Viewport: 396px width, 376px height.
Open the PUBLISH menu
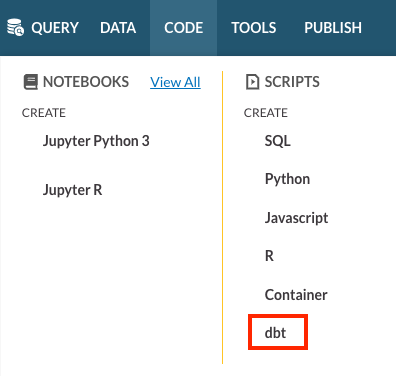(x=333, y=28)
